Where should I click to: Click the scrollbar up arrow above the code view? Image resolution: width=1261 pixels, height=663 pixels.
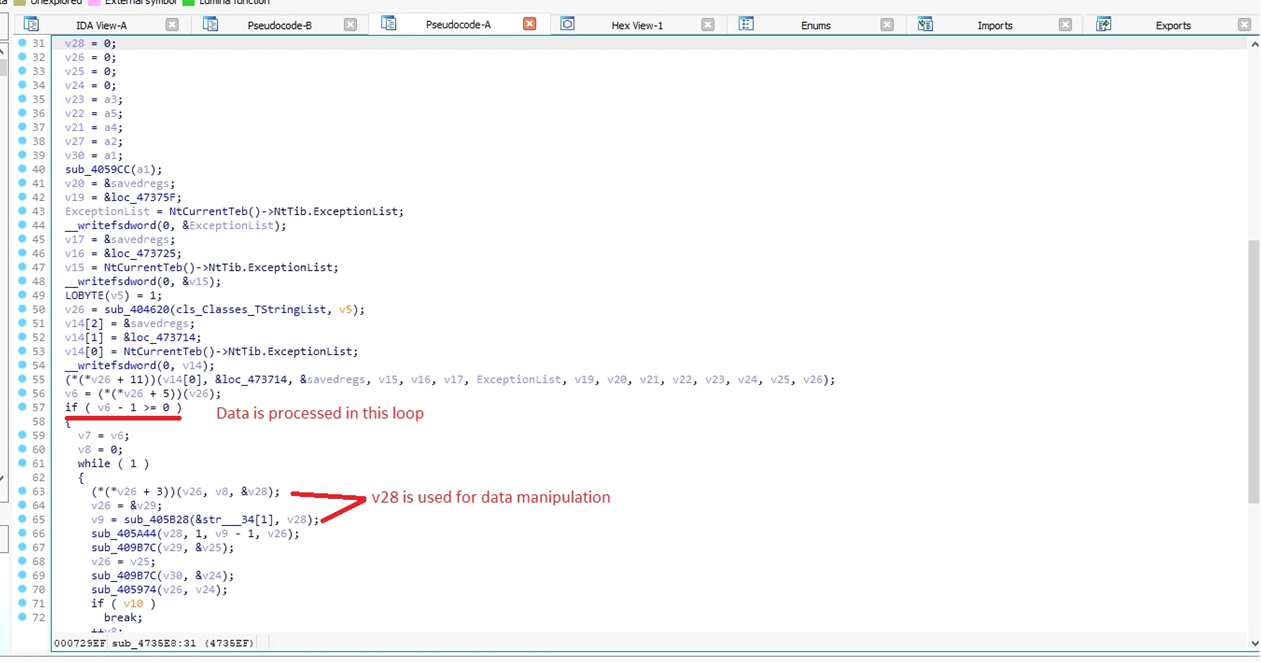coord(1254,43)
